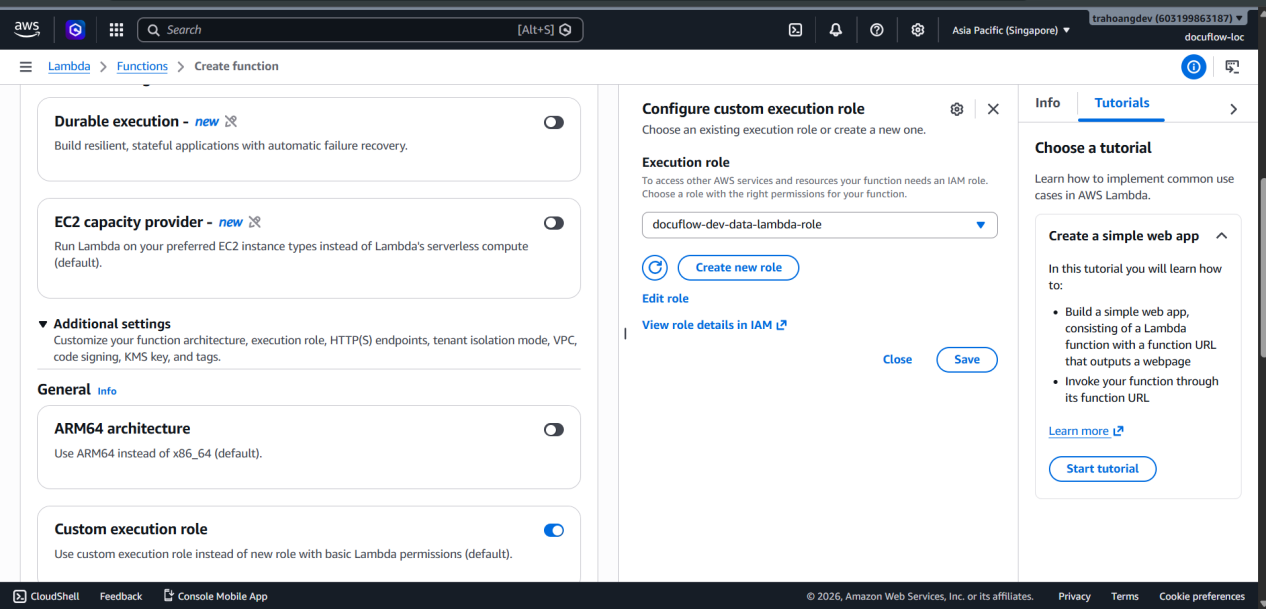Image resolution: width=1266 pixels, height=609 pixels.
Task: Click in the AWS search field
Action: pyautogui.click(x=360, y=30)
